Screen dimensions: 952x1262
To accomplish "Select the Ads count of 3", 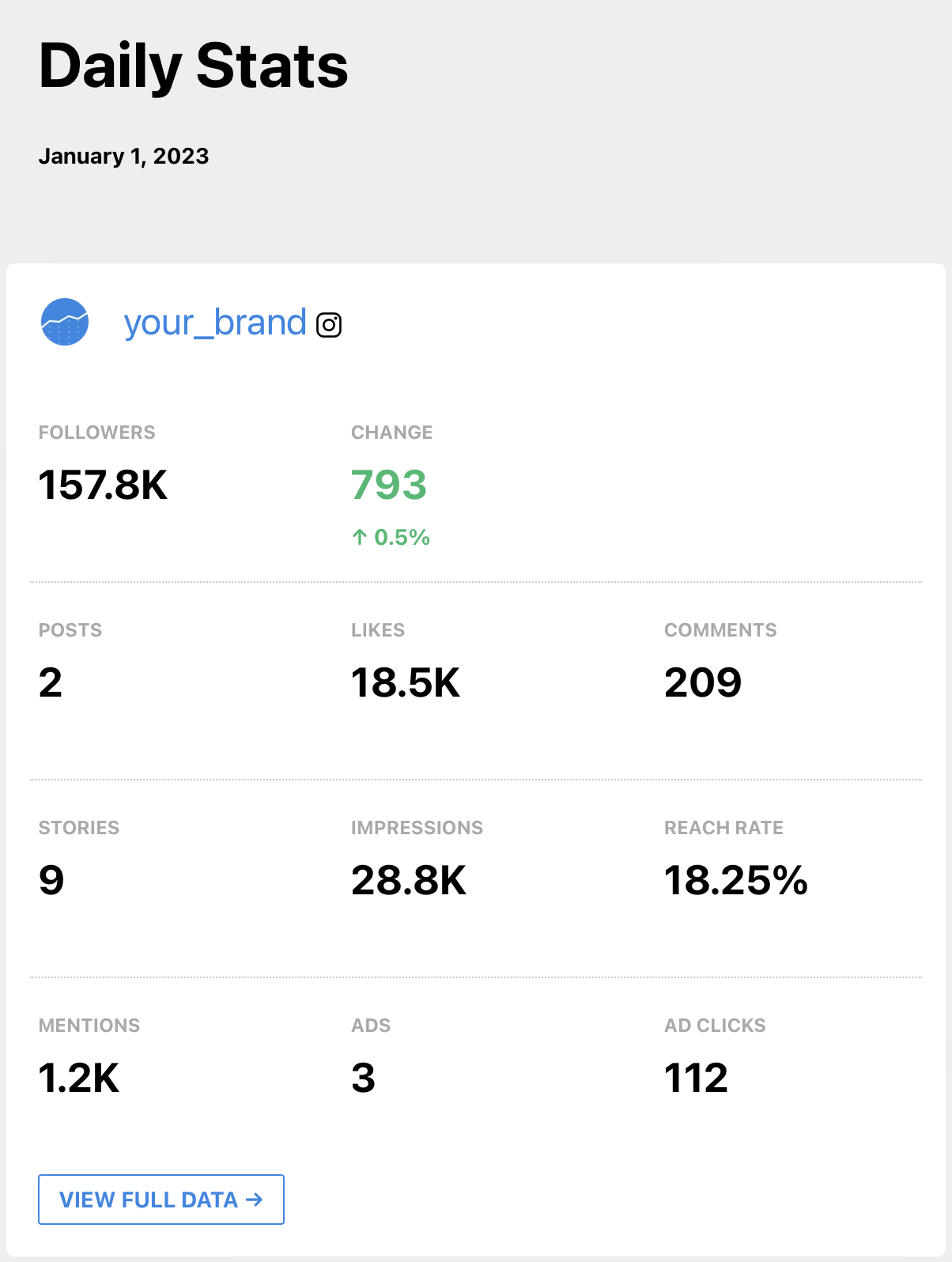I will [x=364, y=1078].
